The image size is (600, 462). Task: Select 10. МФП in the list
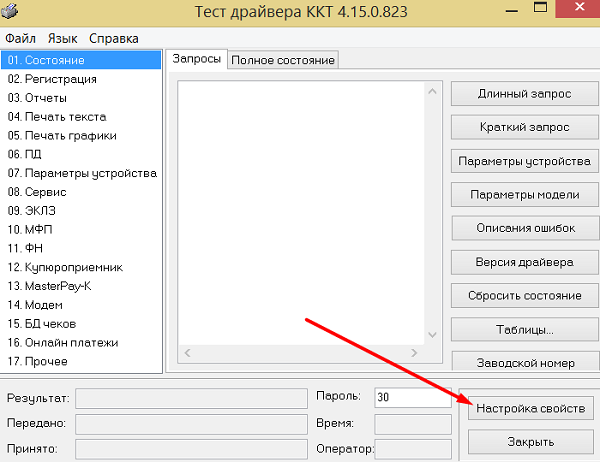[81, 229]
